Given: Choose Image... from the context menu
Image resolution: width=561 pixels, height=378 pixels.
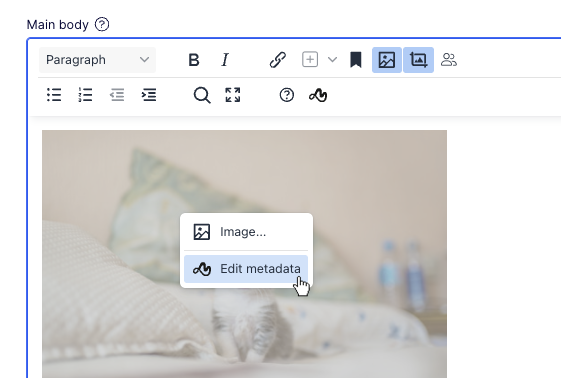Looking at the screenshot, I should [246, 232].
